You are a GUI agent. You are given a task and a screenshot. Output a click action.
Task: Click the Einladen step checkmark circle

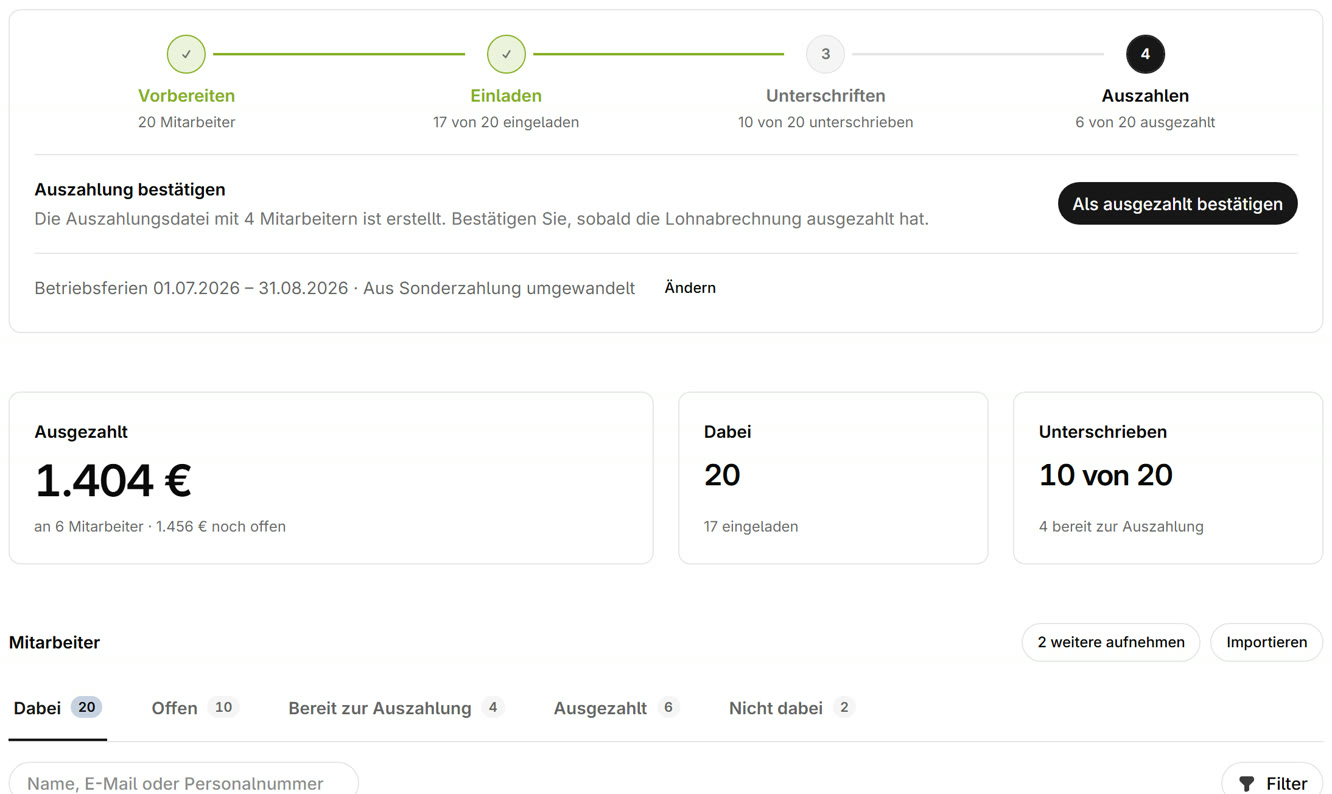506,54
